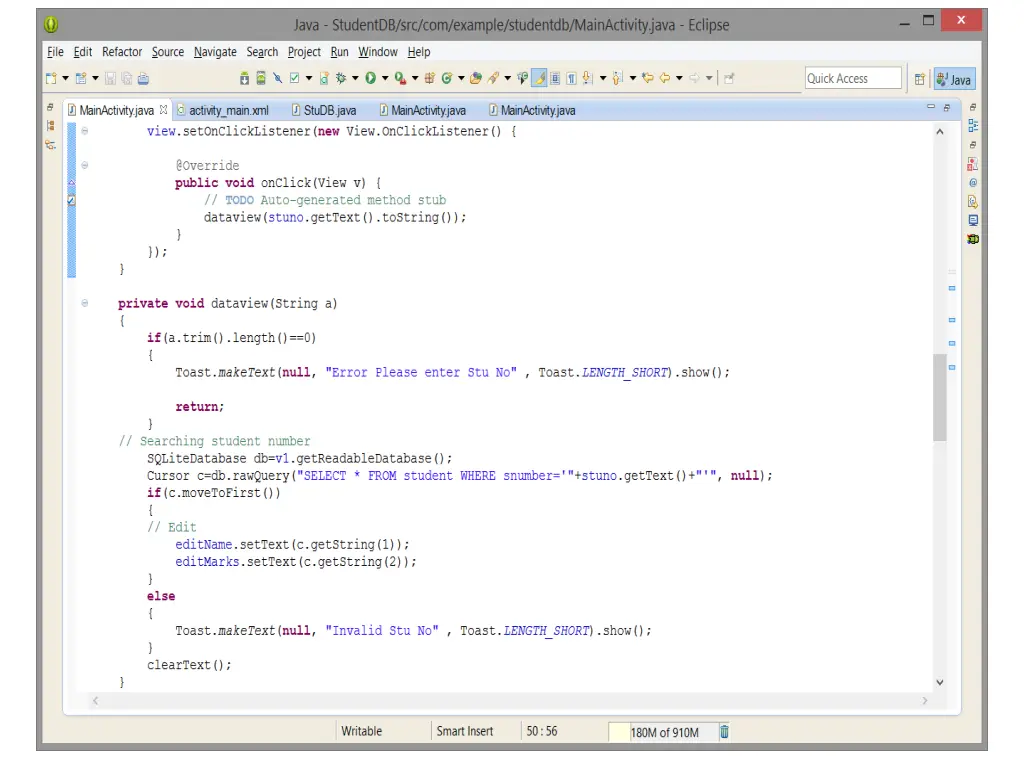This screenshot has height=768, width=1024.
Task: Click the vertical scrollbar thumb
Action: 940,397
